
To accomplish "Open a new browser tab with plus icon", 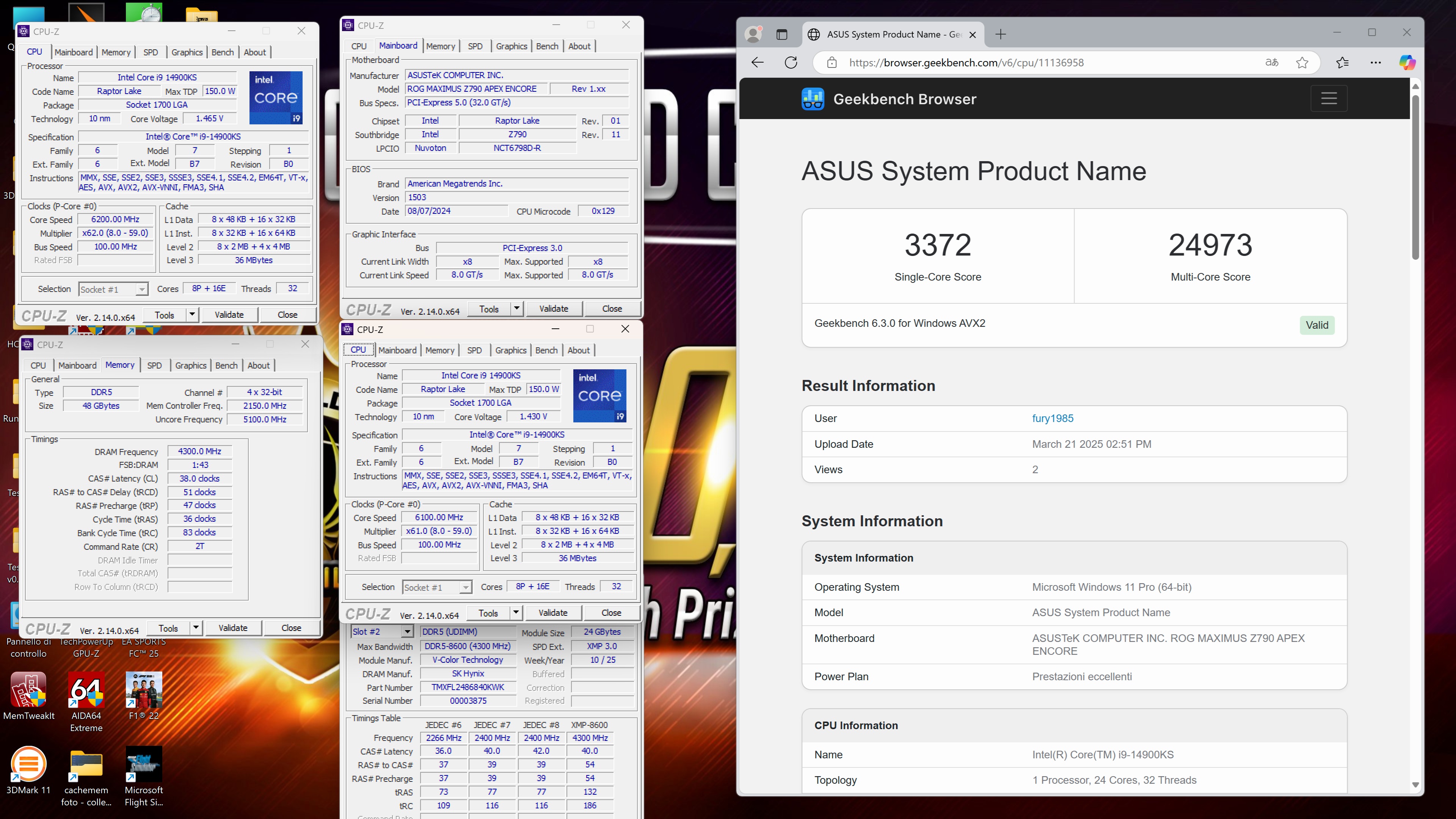I will pyautogui.click(x=1001, y=35).
